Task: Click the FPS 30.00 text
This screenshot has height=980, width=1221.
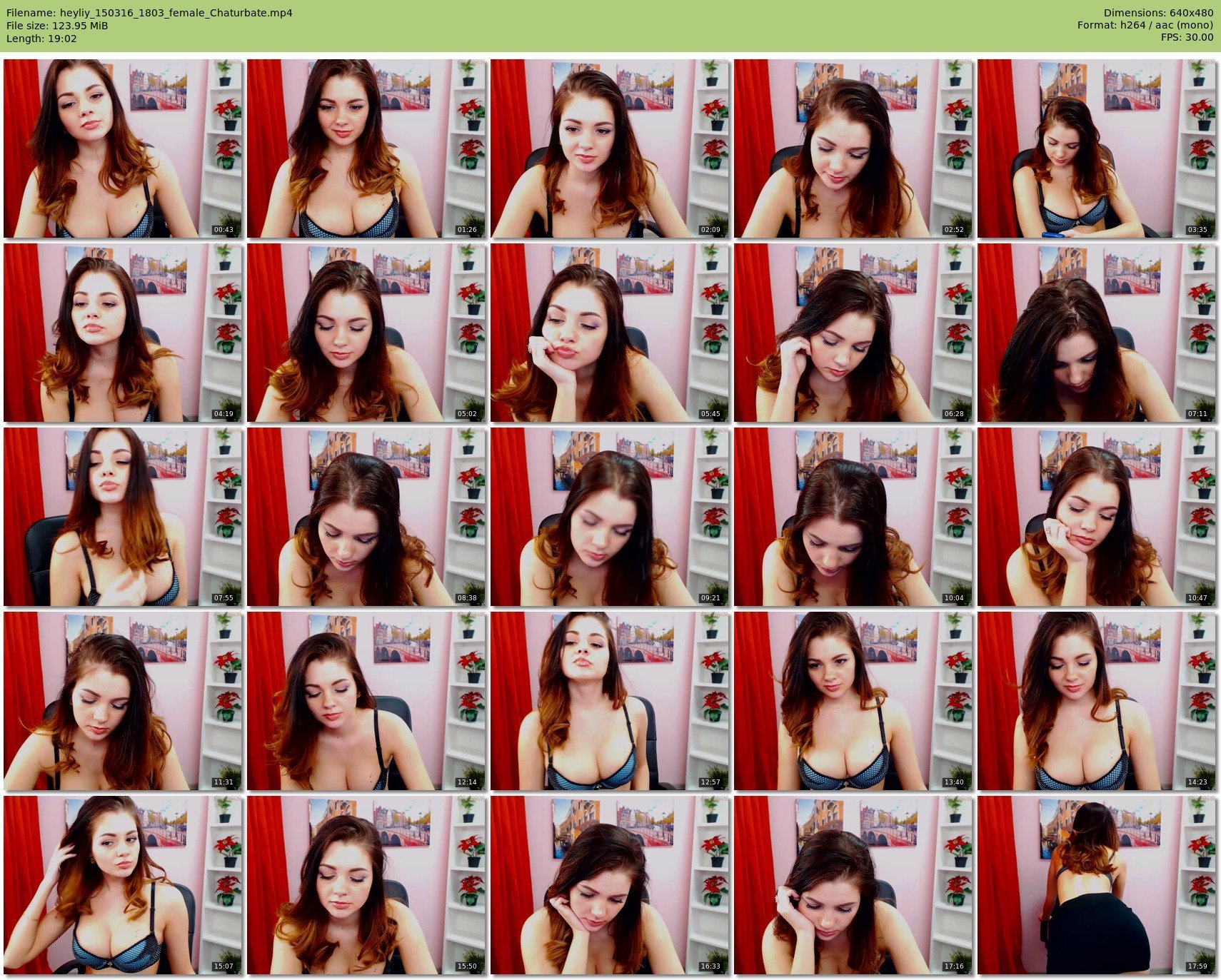Action: pos(1187,38)
